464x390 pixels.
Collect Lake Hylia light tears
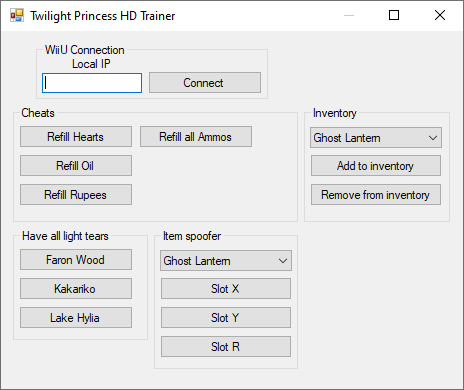coord(76,318)
